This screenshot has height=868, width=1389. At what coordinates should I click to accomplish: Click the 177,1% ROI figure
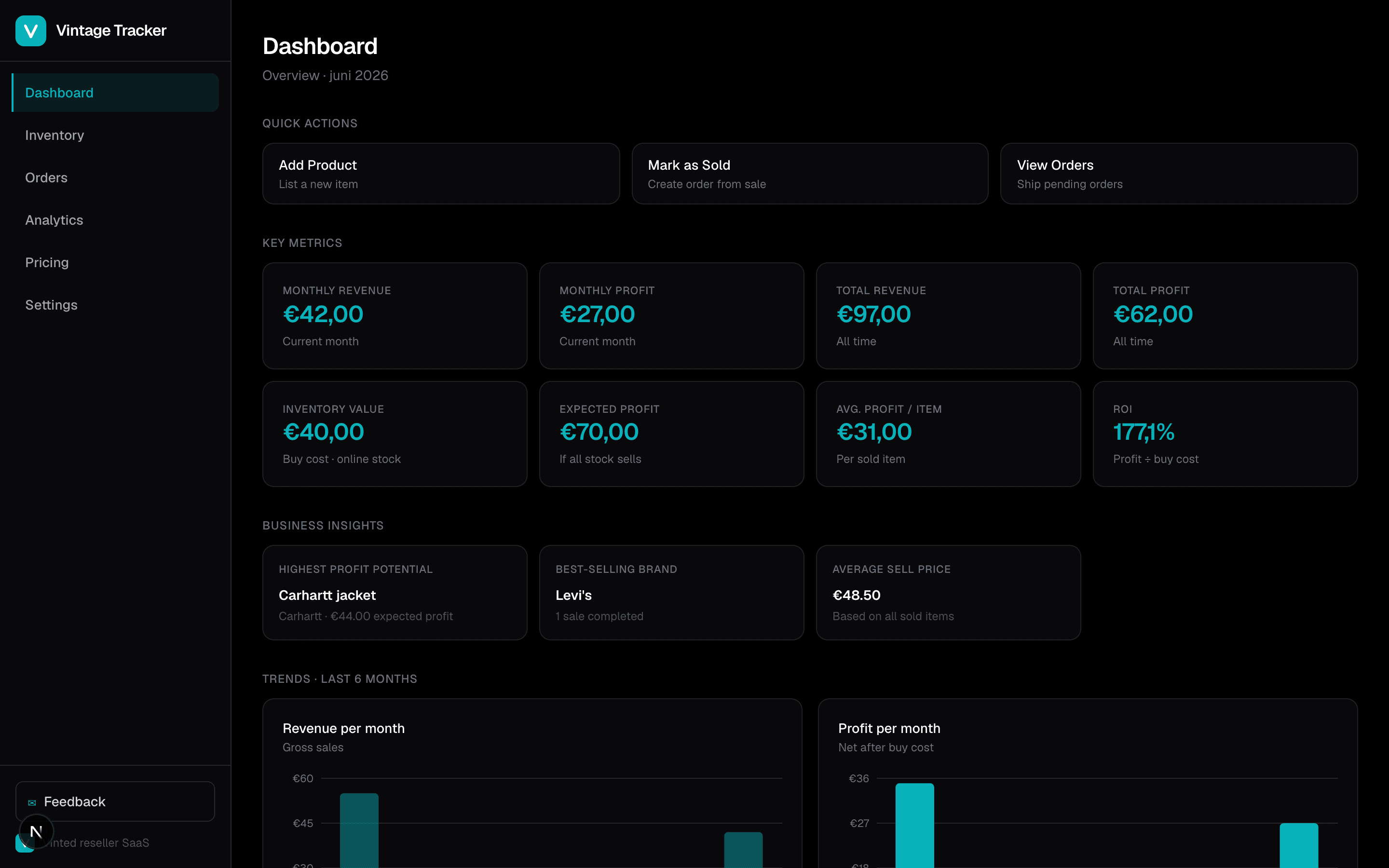coord(1144,432)
